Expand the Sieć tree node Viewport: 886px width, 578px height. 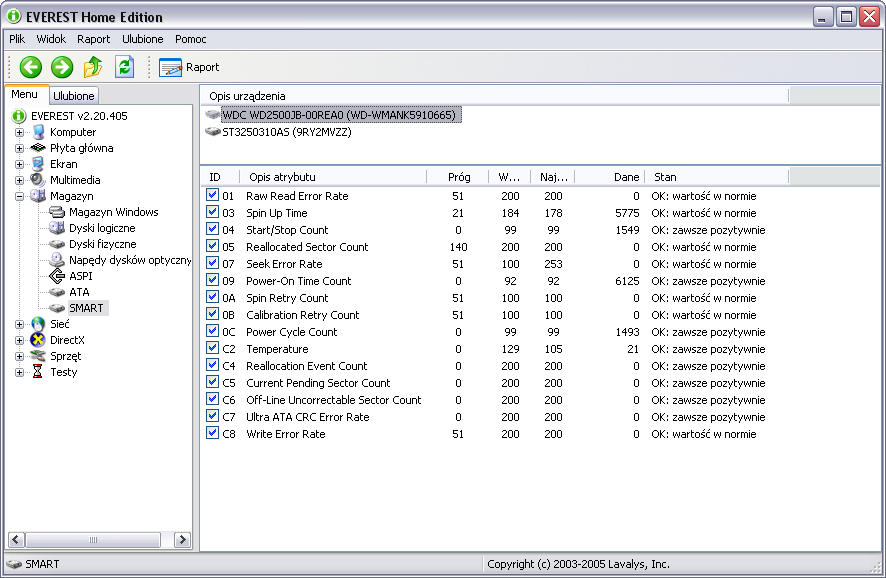pyautogui.click(x=19, y=324)
